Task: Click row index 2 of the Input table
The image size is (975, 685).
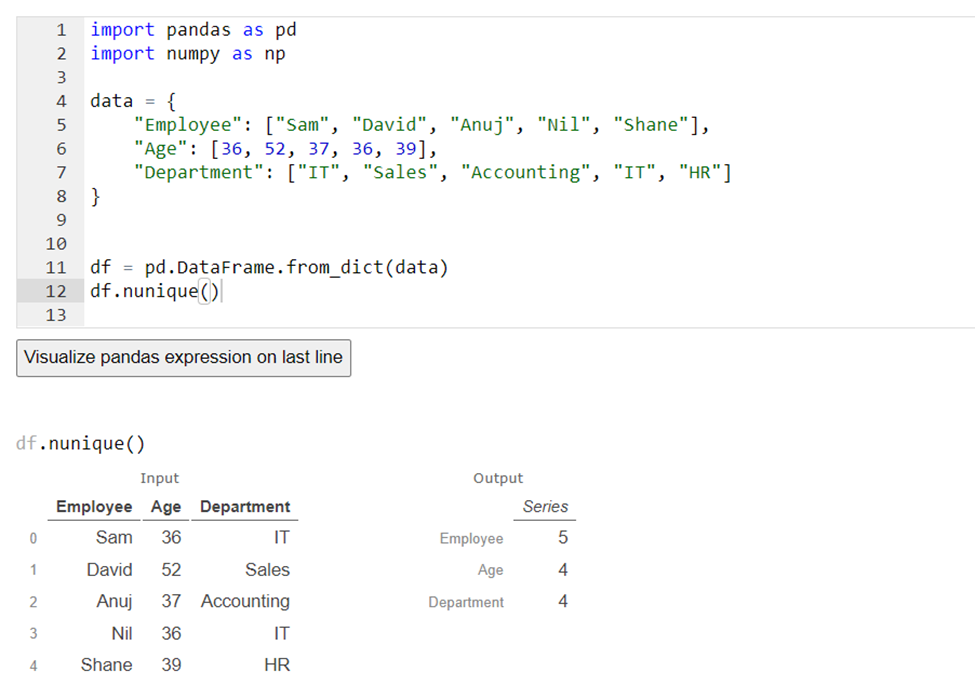Action: [33, 602]
